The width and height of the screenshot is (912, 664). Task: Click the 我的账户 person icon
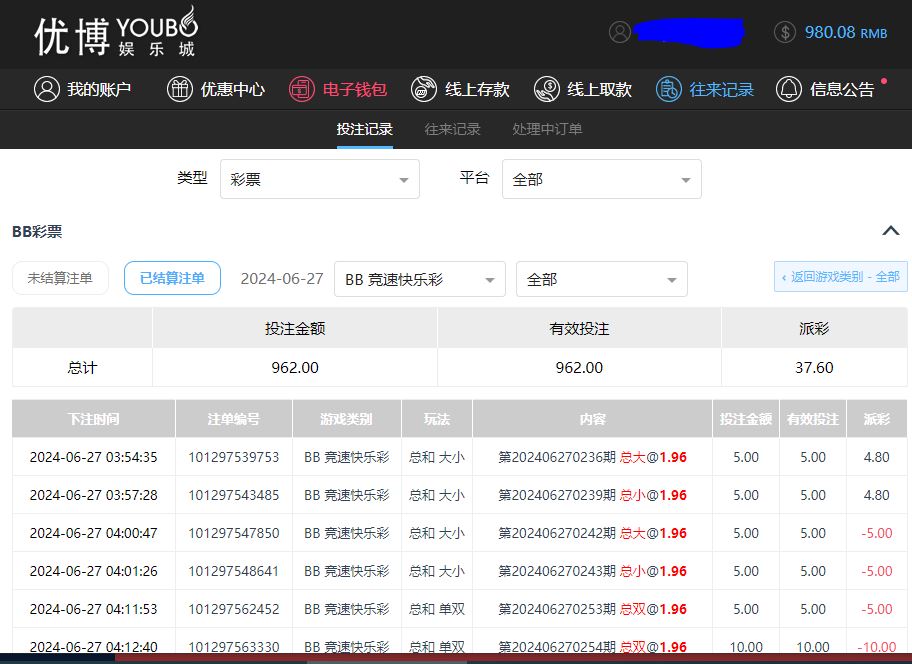point(46,89)
